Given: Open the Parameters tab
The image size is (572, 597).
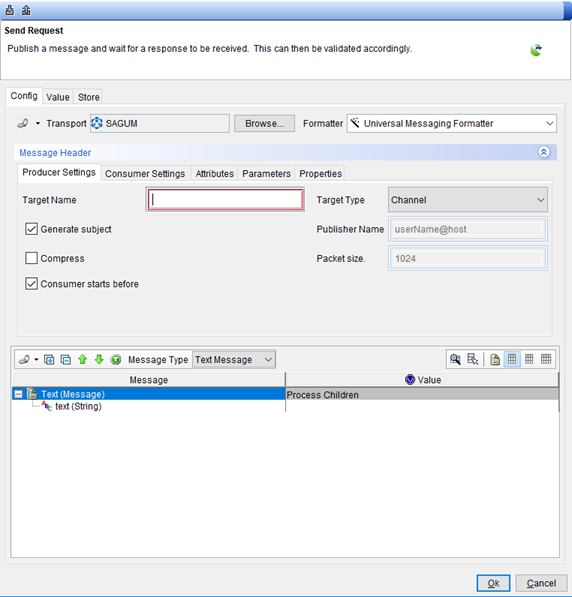Looking at the screenshot, I should [267, 174].
